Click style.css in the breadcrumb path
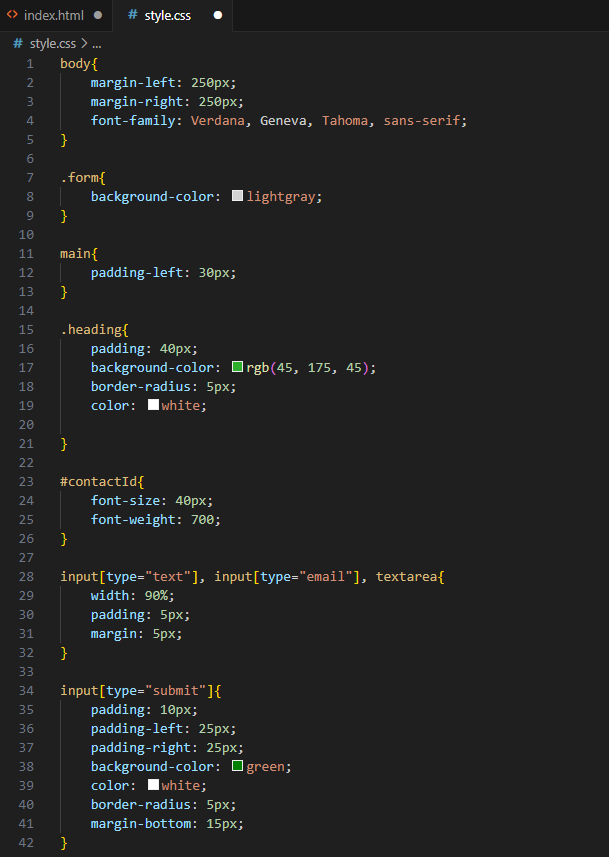 53,44
